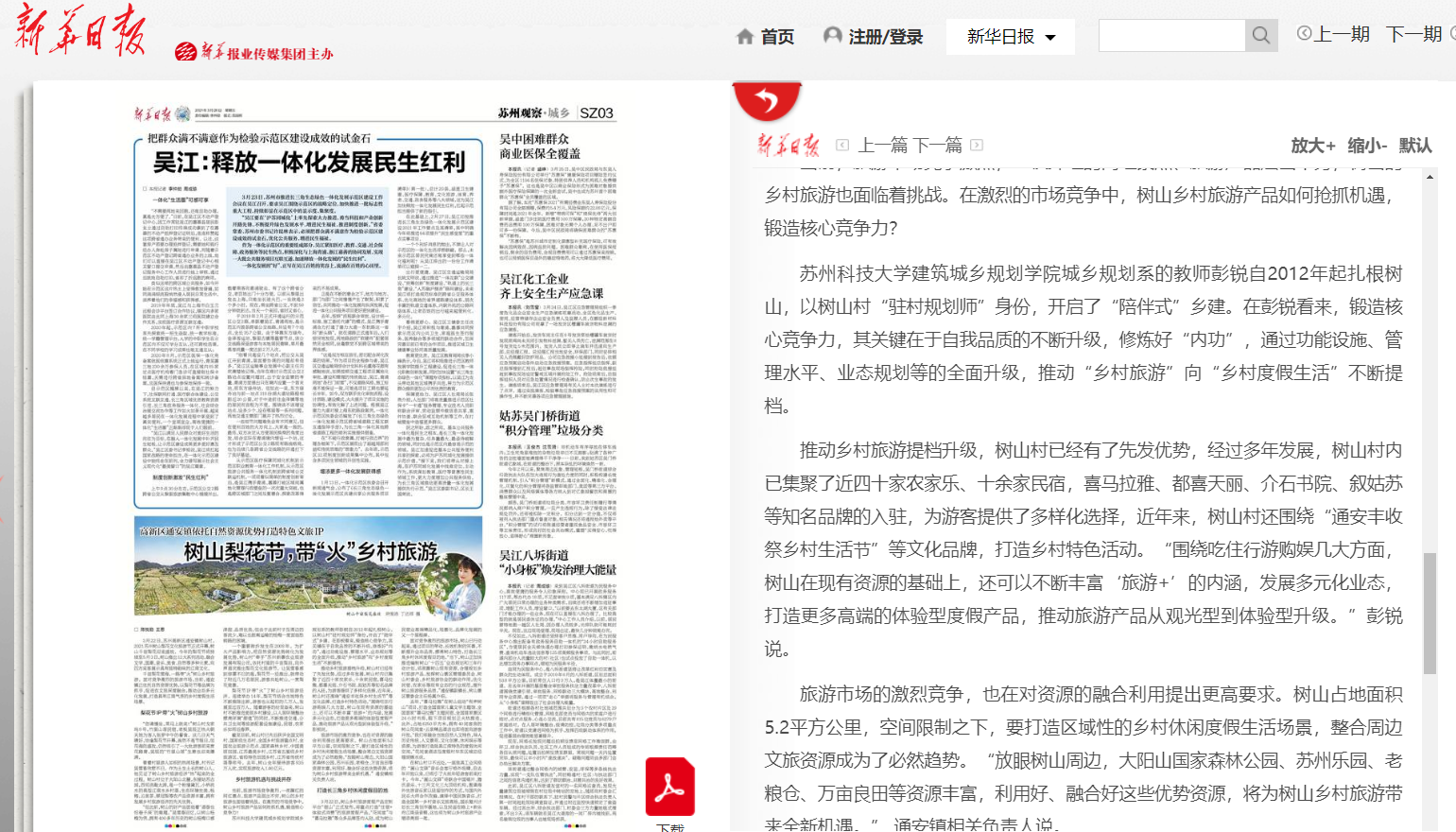Click the newspaper masthead on page image
1456x832 pixels.
pos(152,113)
